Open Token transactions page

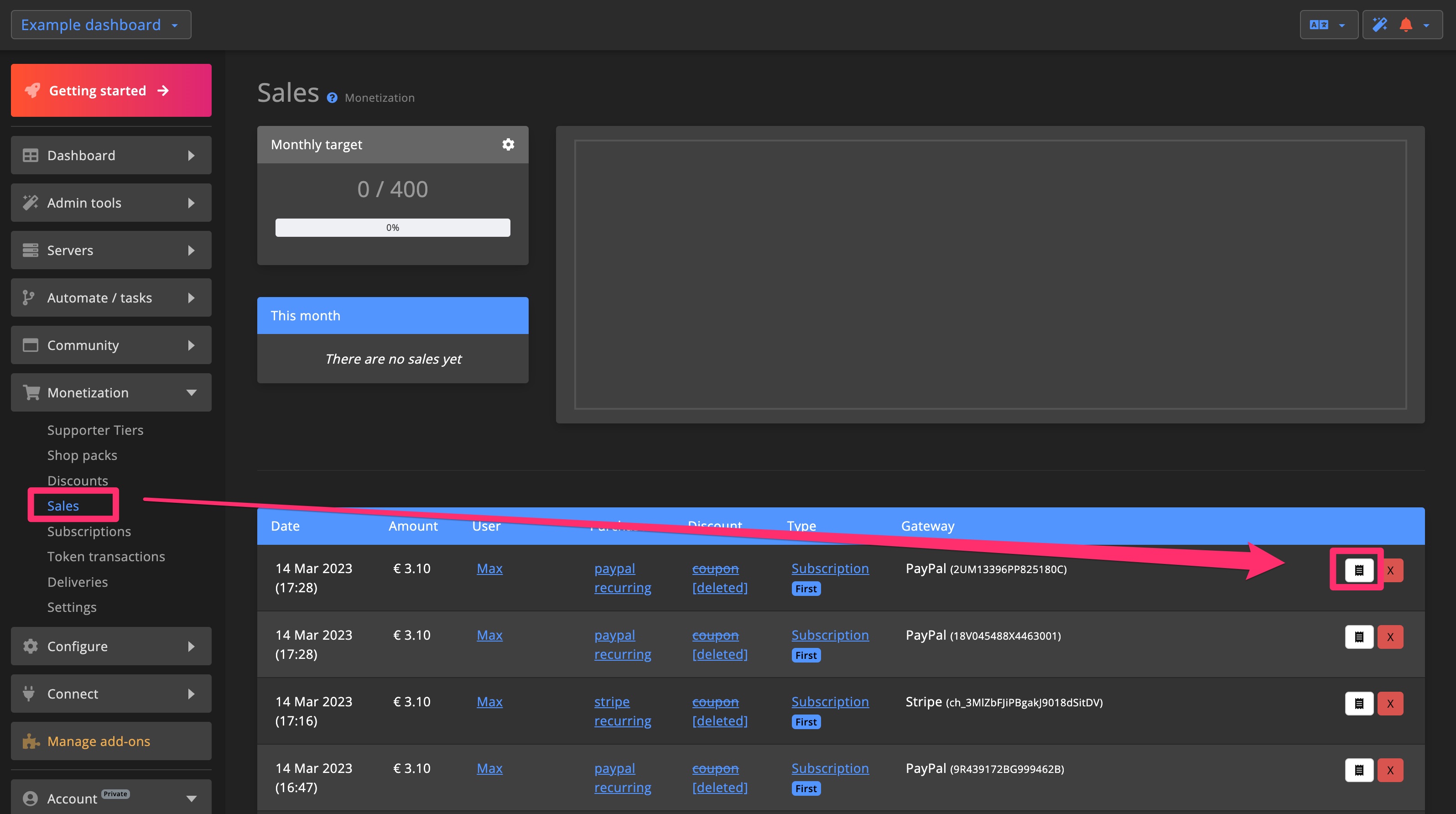[x=106, y=556]
